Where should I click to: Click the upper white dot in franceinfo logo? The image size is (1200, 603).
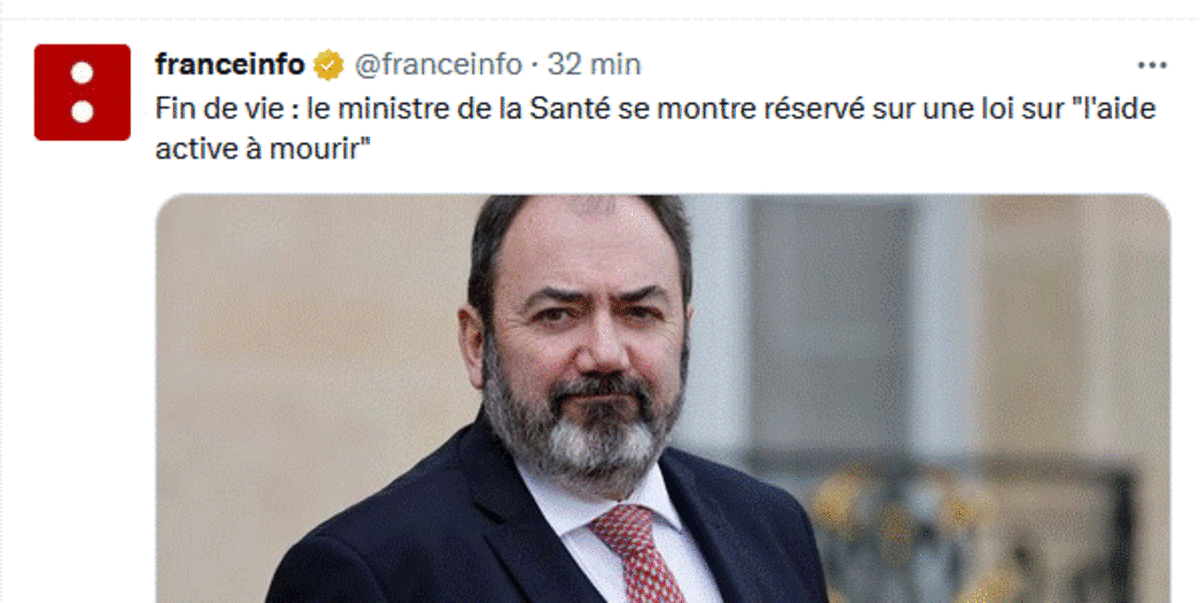click(x=82, y=73)
